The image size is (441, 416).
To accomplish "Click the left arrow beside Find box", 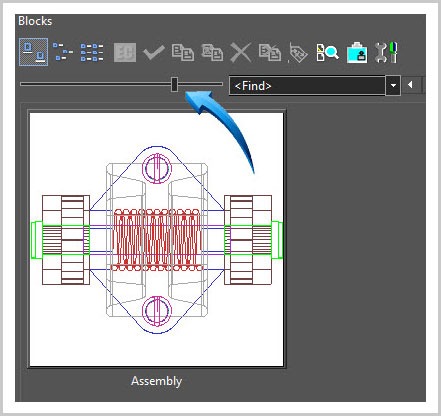I will tap(410, 85).
